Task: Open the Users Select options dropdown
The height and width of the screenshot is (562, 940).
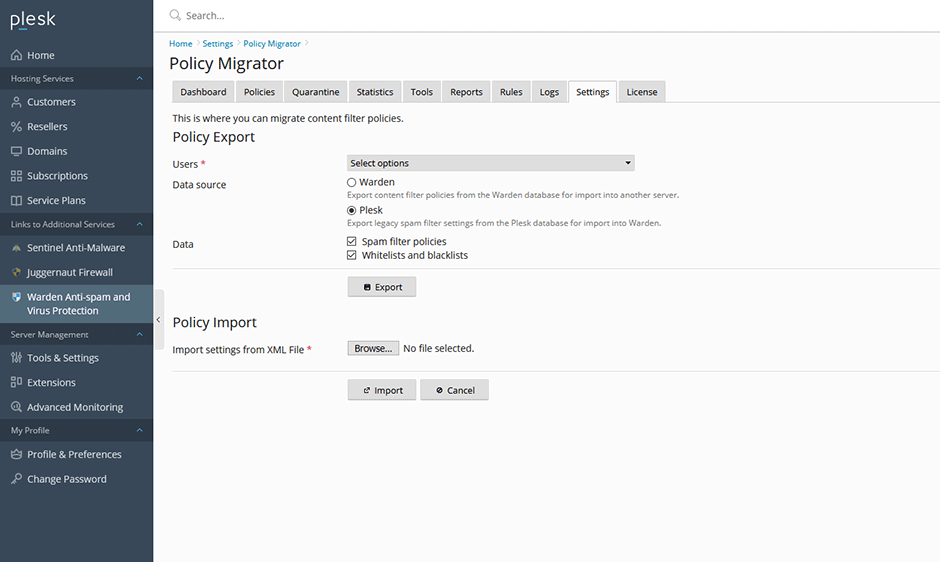Action: 490,163
